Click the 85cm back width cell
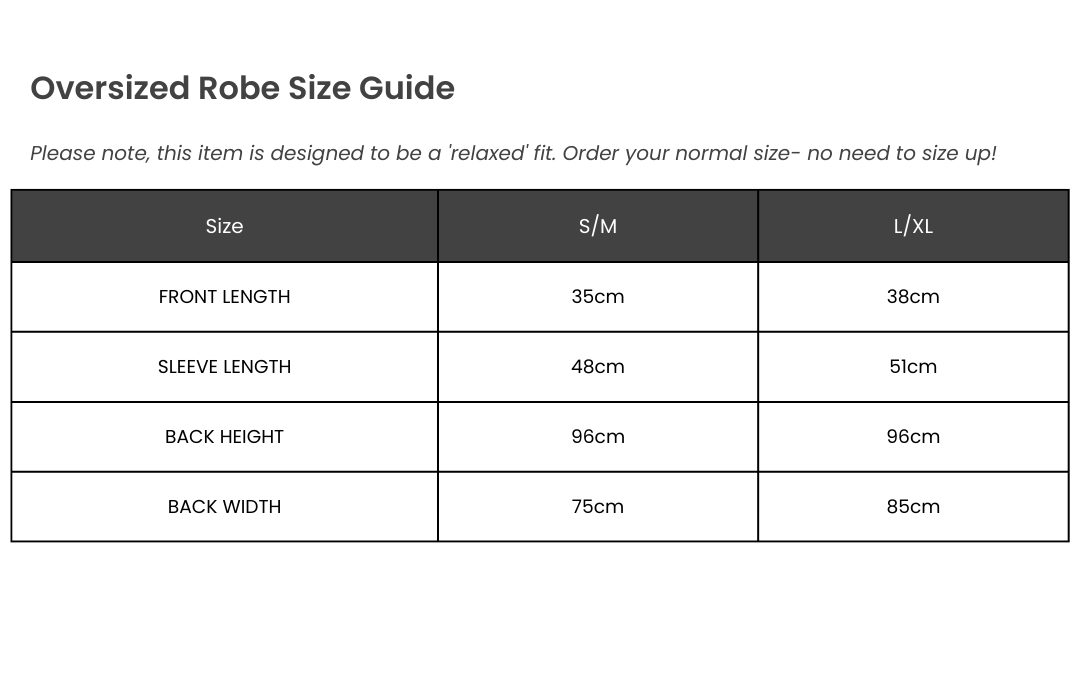Screen dimensions: 1080x700 913,507
